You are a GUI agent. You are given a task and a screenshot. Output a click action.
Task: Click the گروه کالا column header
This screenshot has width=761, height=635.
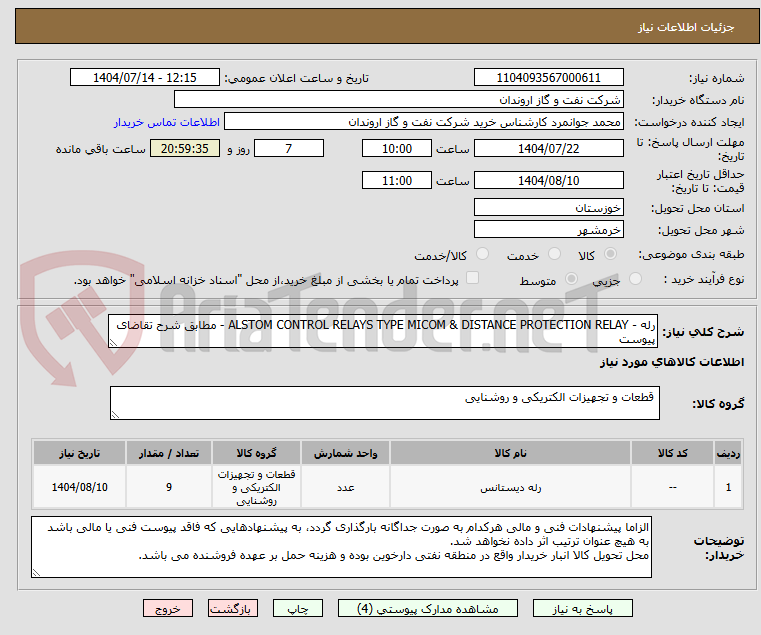(x=256, y=453)
